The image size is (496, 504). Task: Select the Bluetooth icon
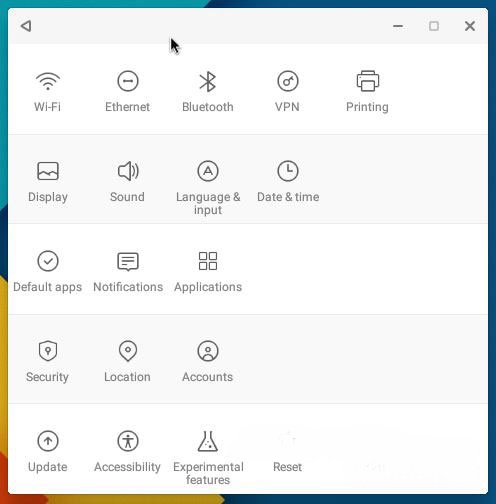pos(208,81)
